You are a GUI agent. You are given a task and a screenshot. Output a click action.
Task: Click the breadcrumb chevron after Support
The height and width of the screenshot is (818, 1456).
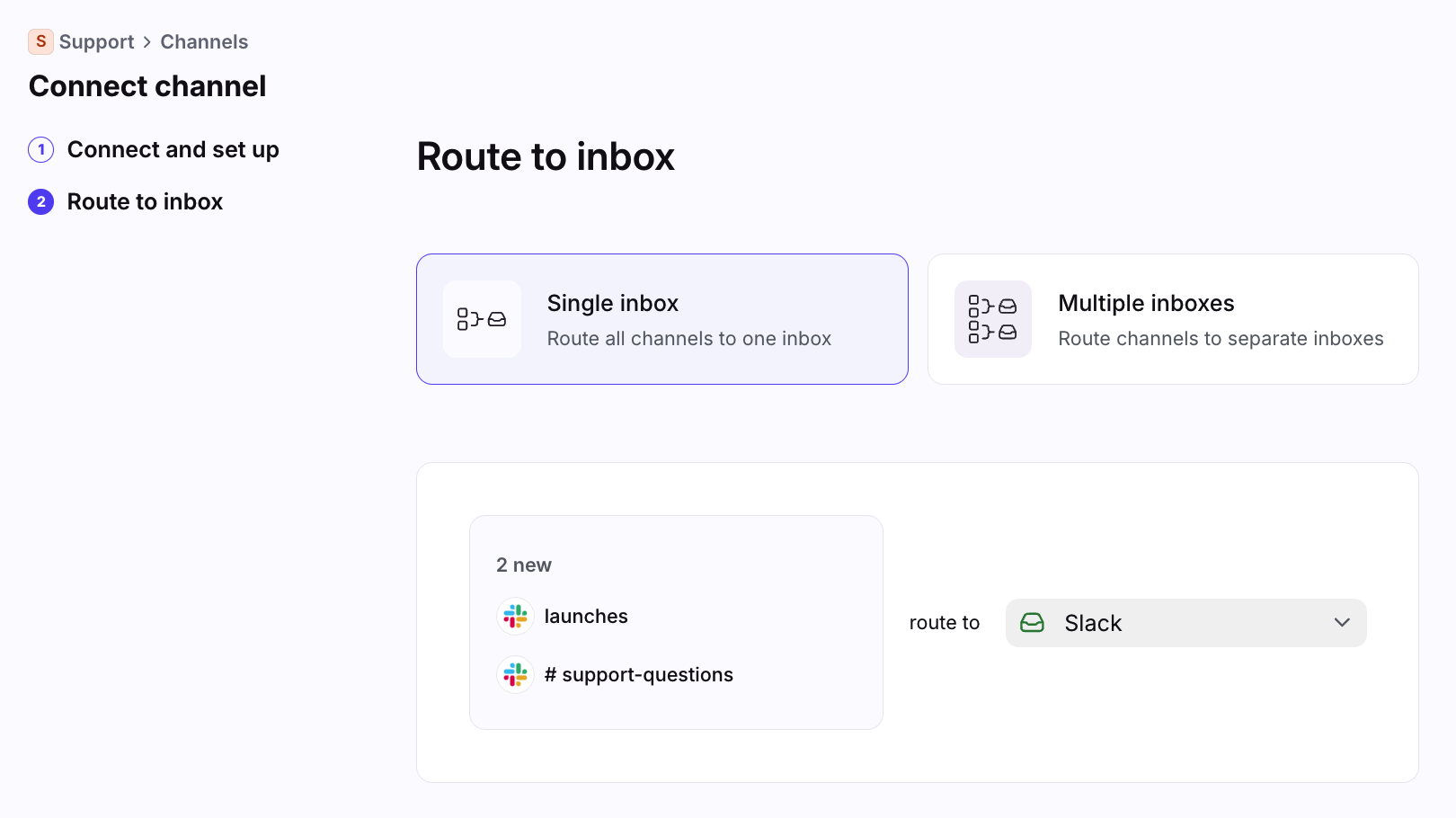point(147,42)
